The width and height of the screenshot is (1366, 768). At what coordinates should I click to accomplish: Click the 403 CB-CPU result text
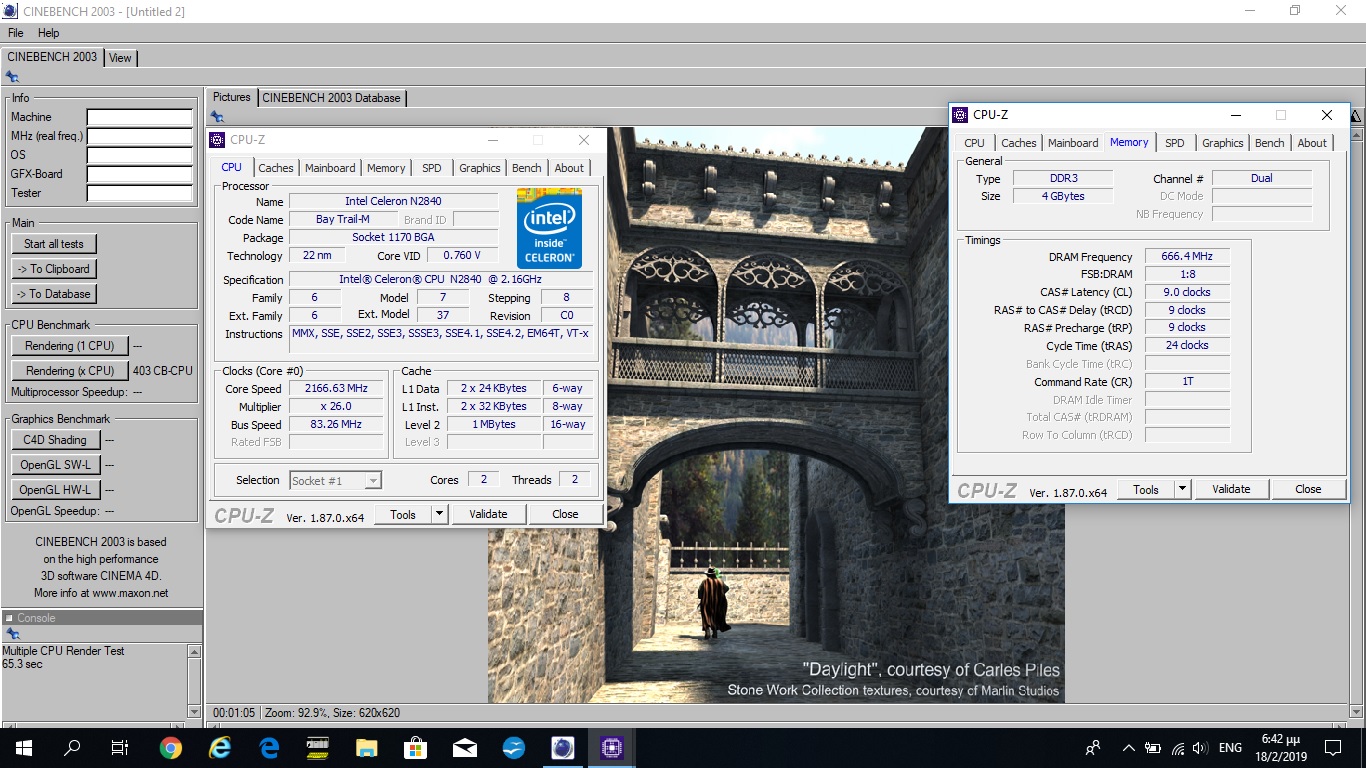tap(163, 371)
